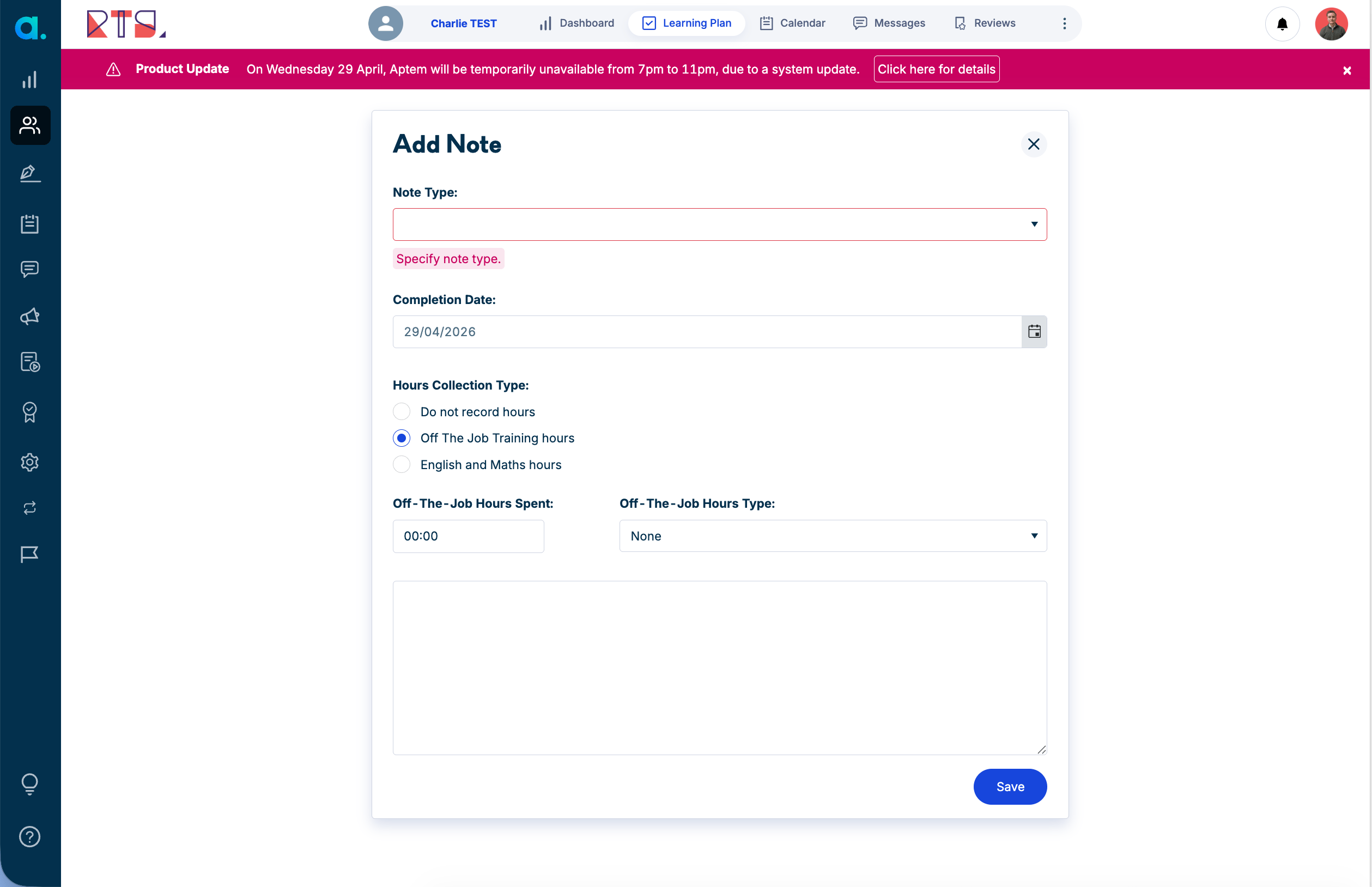
Task: Select Do not record hours option
Action: point(402,412)
